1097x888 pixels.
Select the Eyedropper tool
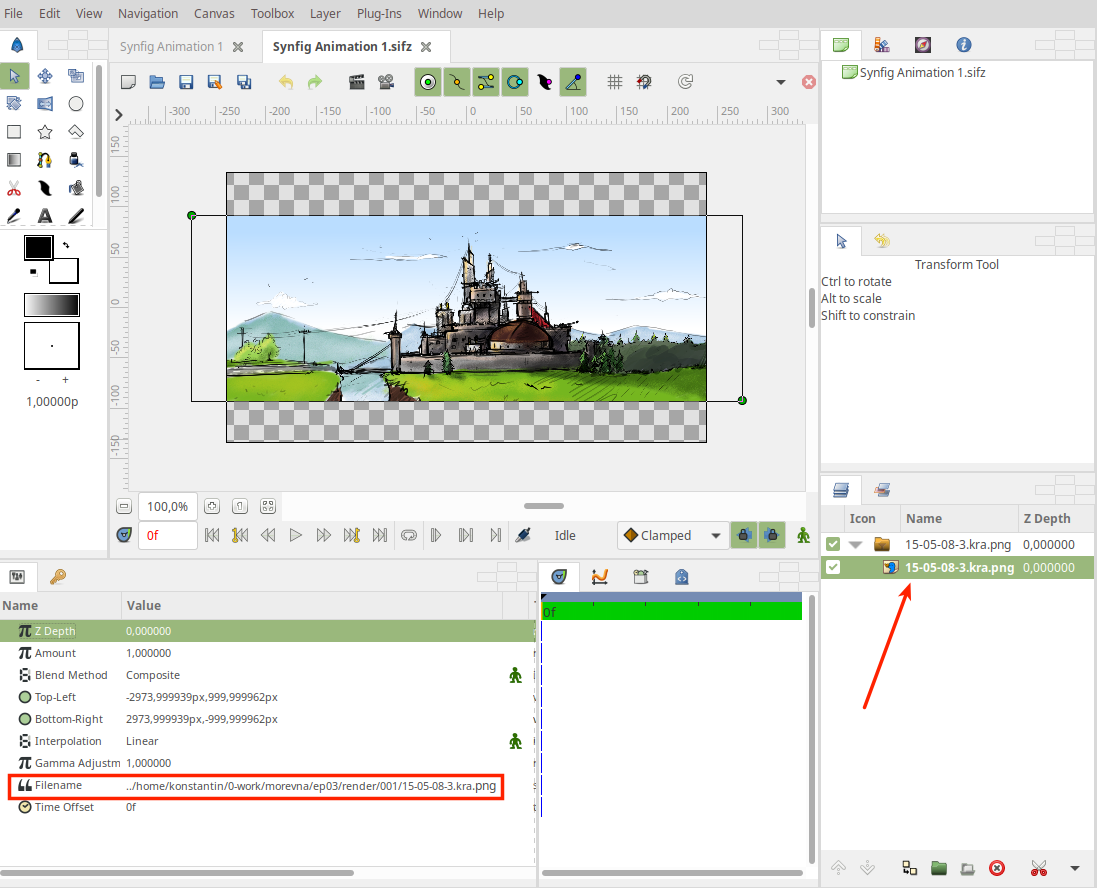click(14, 216)
